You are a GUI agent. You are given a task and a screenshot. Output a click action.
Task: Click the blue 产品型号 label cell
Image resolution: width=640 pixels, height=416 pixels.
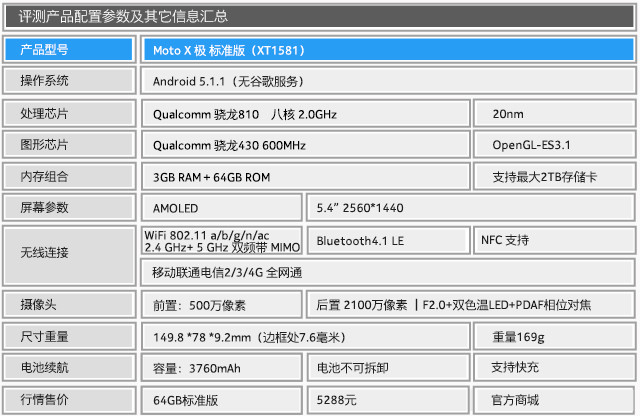click(x=69, y=49)
